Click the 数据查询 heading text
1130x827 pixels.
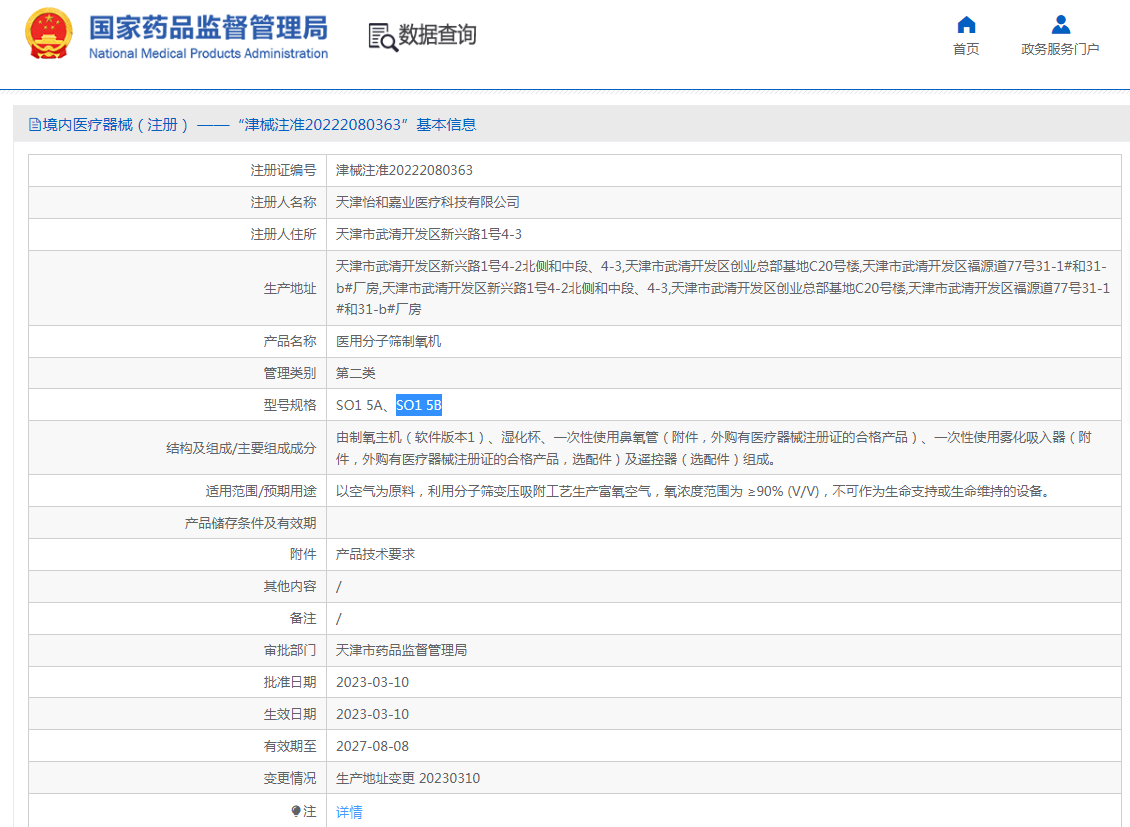(x=437, y=35)
